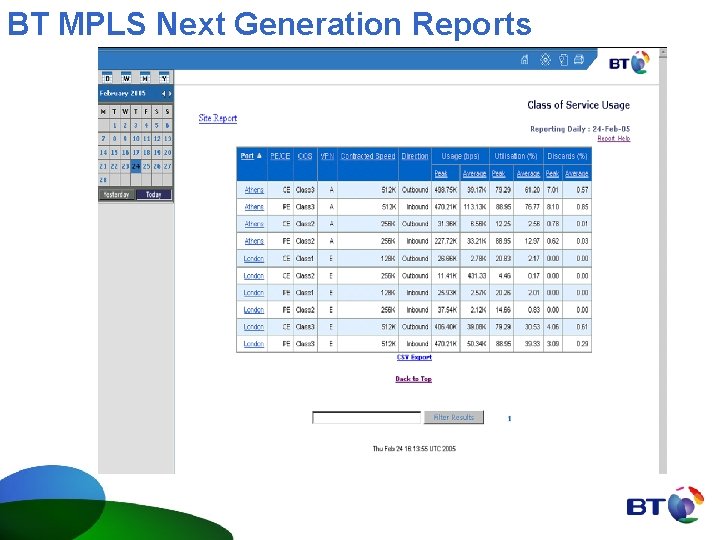The image size is (720, 540).
Task: Switch to the daily D calendar view
Action: [x=107, y=77]
